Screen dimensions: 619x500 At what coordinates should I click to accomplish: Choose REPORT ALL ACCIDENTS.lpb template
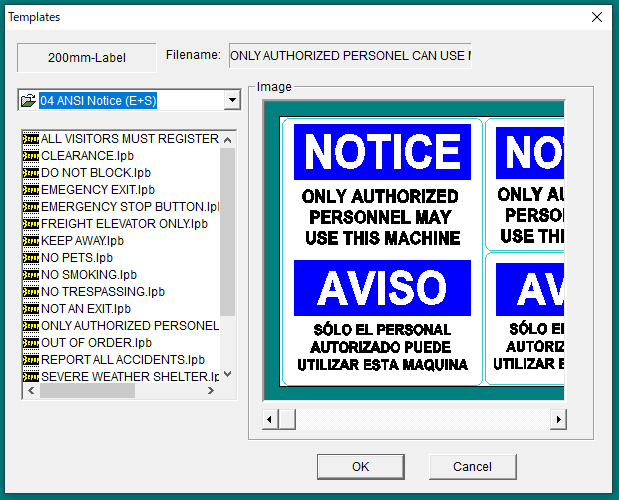(x=123, y=360)
